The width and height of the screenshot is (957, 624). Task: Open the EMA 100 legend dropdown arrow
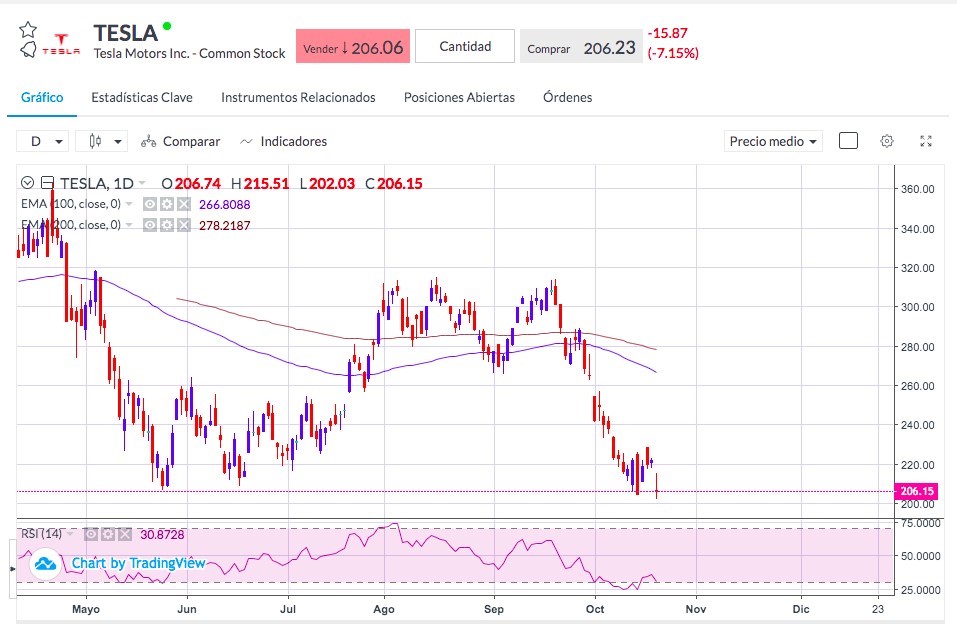(129, 204)
